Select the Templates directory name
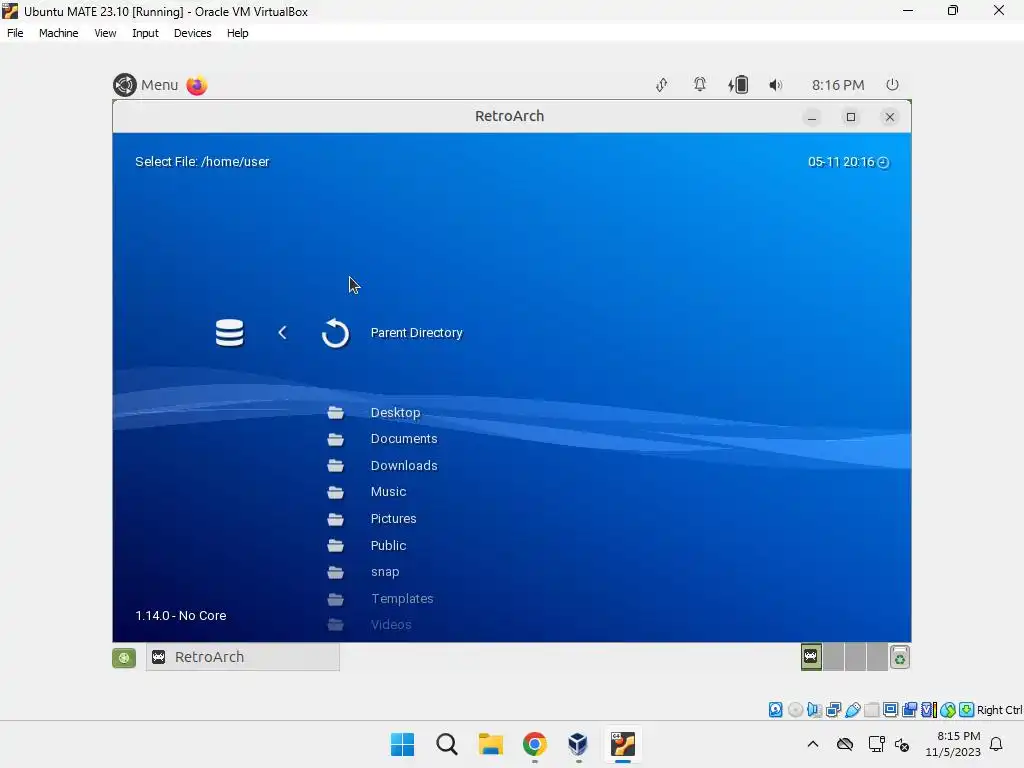 402,598
